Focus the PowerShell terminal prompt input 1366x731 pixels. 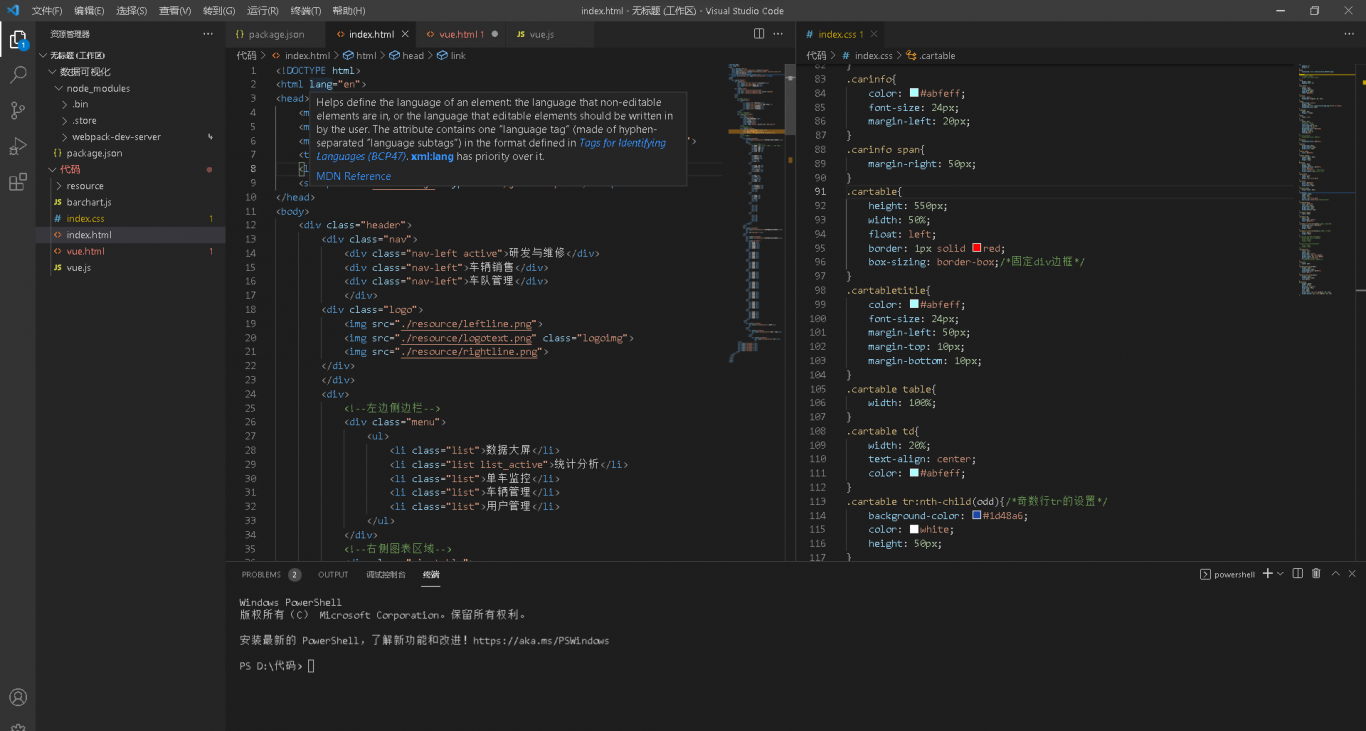click(311, 666)
